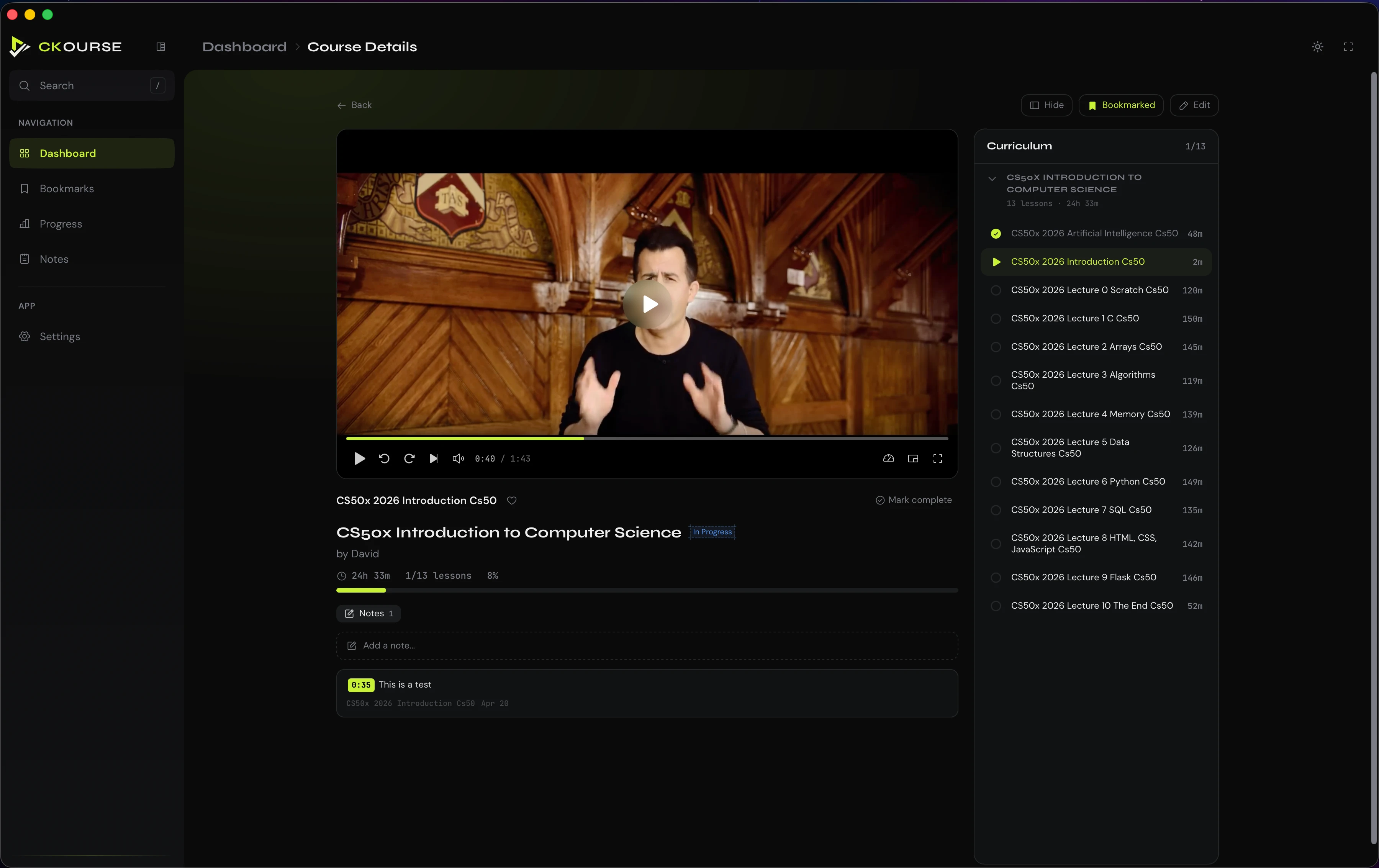The width and height of the screenshot is (1379, 868).
Task: Open Bookmarks in navigation sidebar
Action: pyautogui.click(x=66, y=188)
